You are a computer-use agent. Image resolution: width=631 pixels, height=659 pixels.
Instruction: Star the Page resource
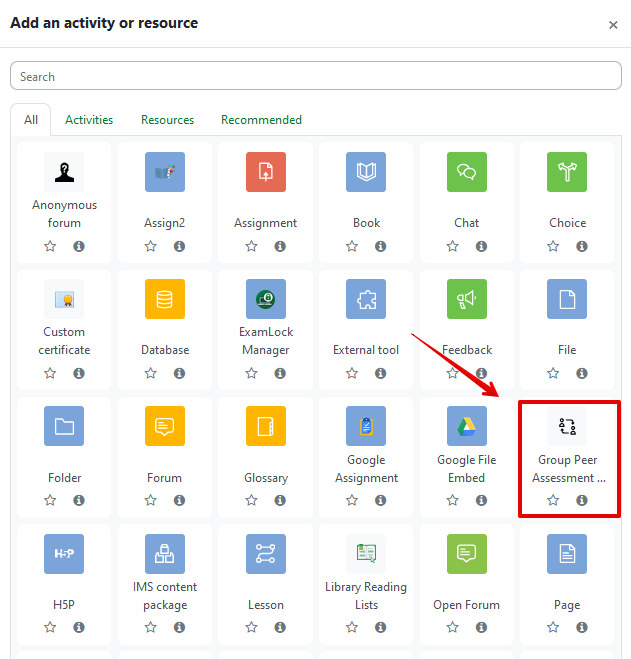(x=553, y=627)
